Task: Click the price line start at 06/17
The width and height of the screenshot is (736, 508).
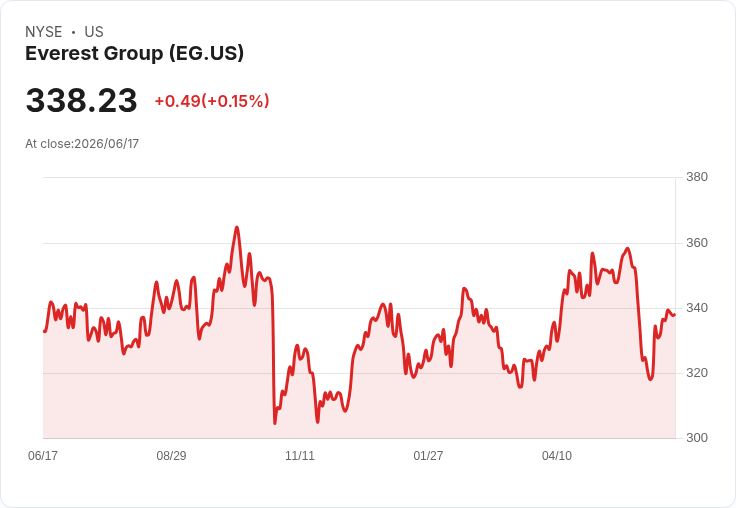Action: [44, 331]
